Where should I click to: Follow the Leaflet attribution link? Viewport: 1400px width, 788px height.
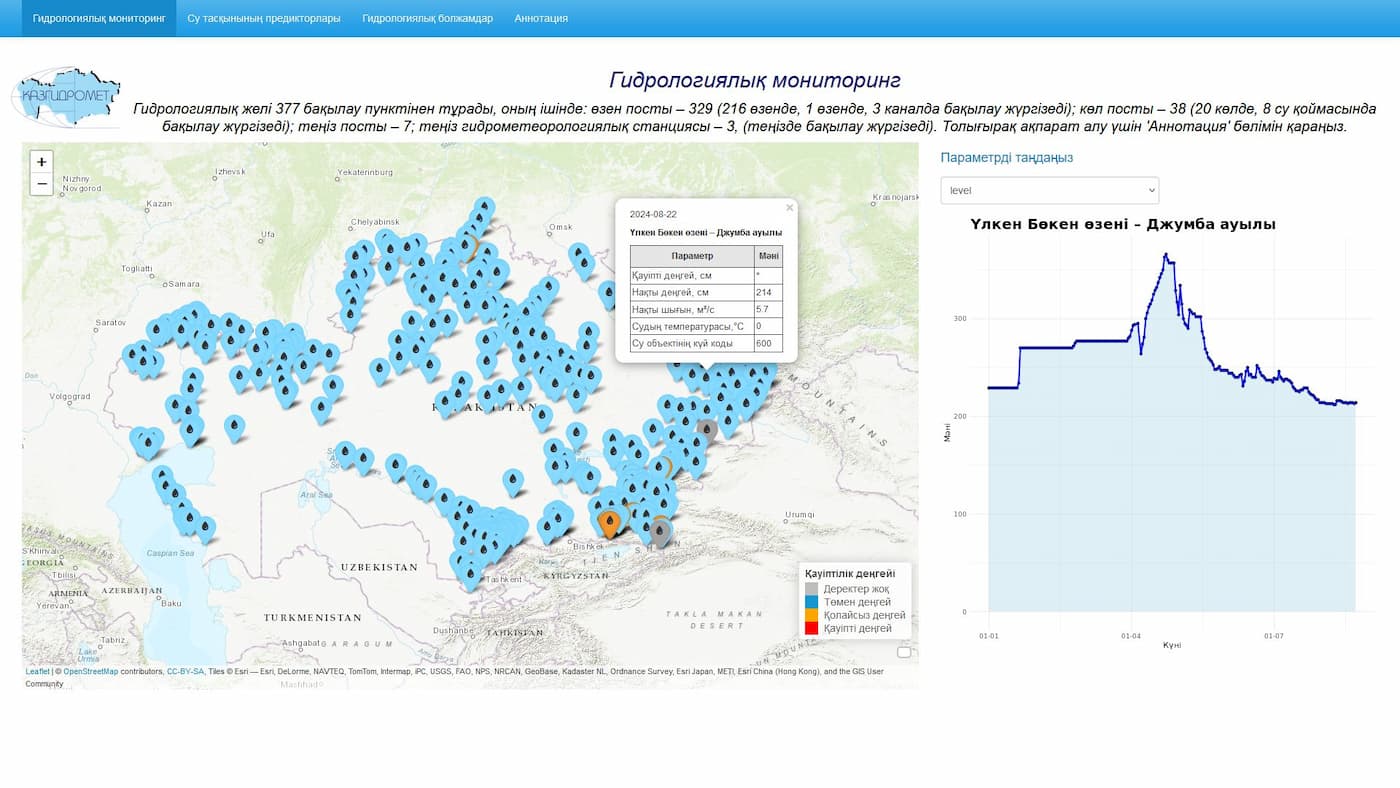coord(37,672)
